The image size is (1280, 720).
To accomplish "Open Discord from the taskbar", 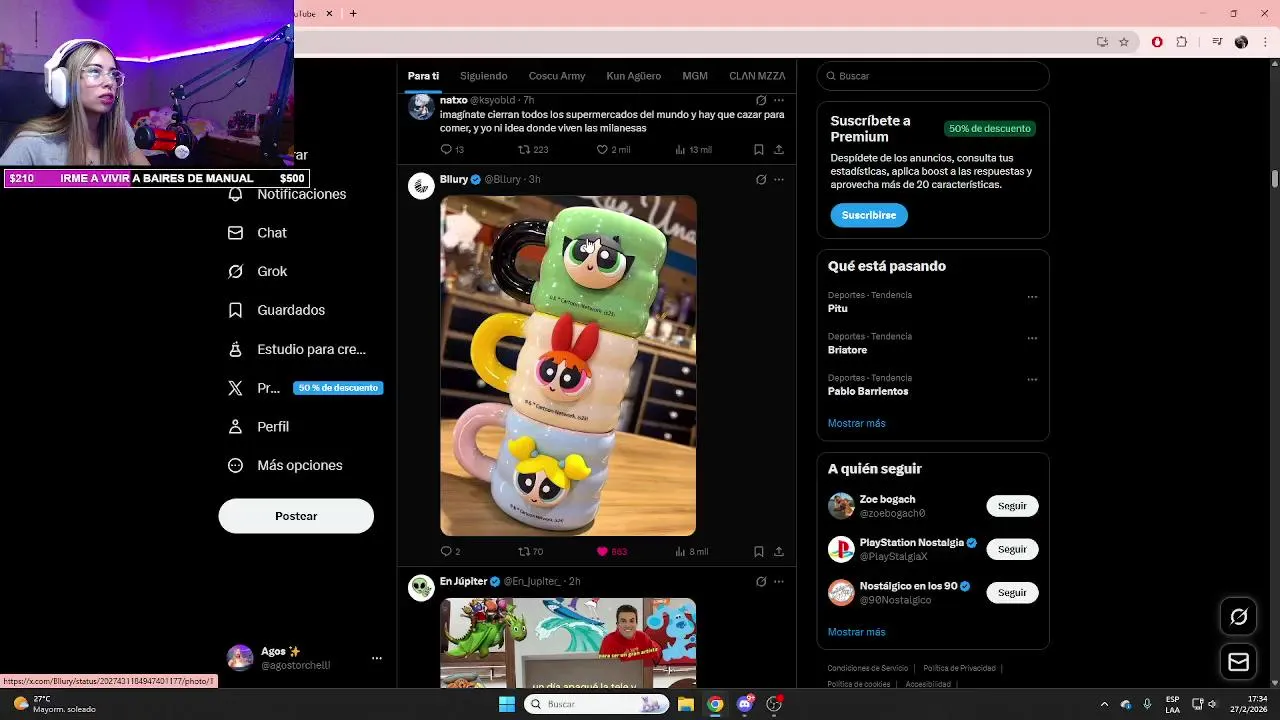I will (745, 704).
